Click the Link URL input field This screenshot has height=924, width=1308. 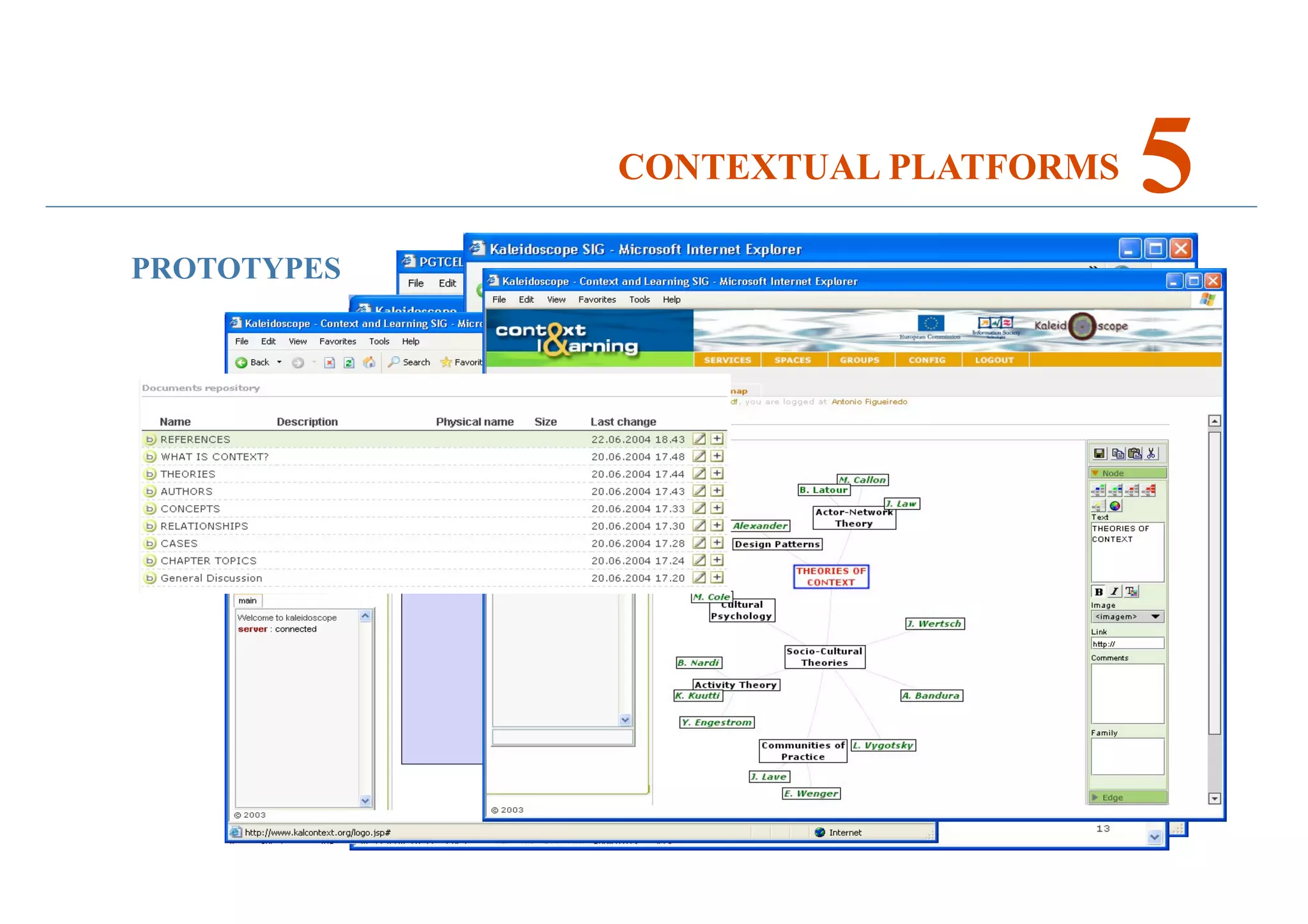[1127, 644]
